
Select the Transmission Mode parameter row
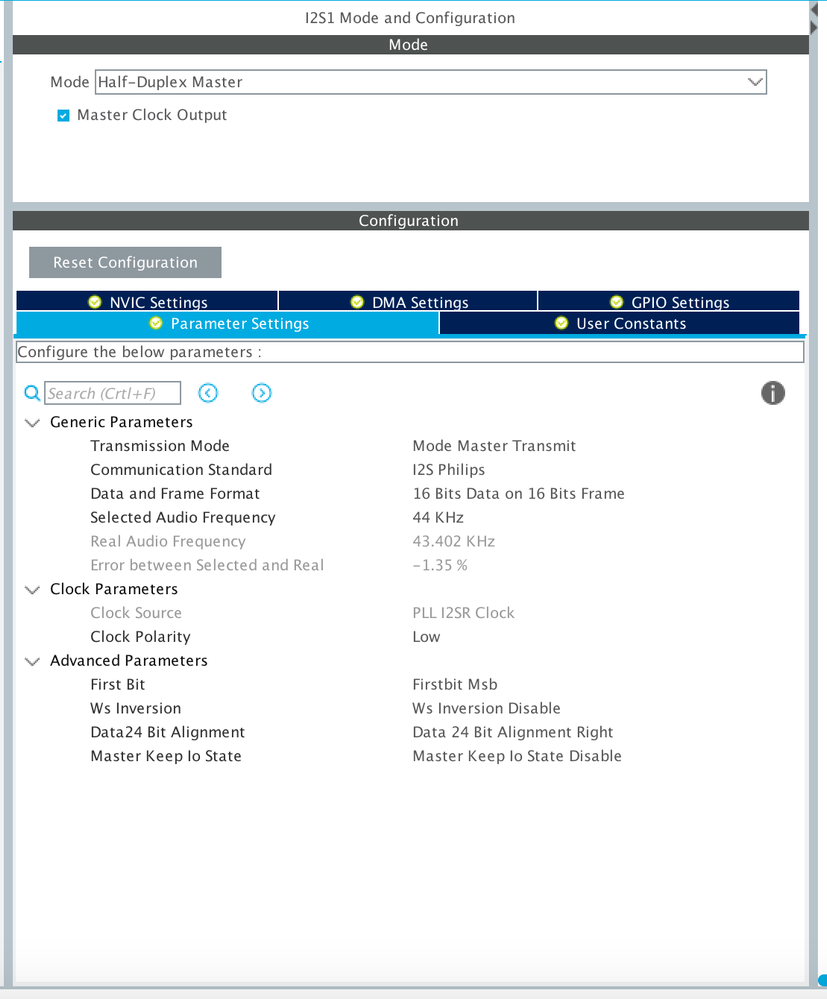(160, 446)
